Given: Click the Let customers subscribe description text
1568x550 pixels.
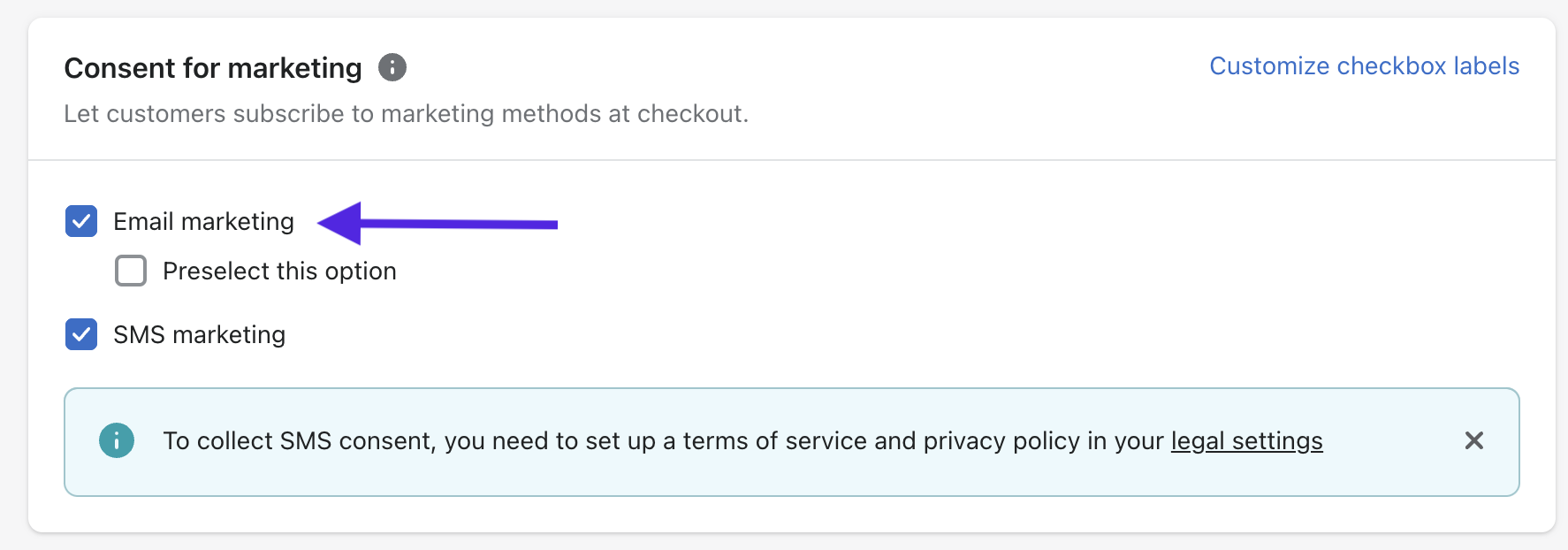Looking at the screenshot, I should click(406, 114).
